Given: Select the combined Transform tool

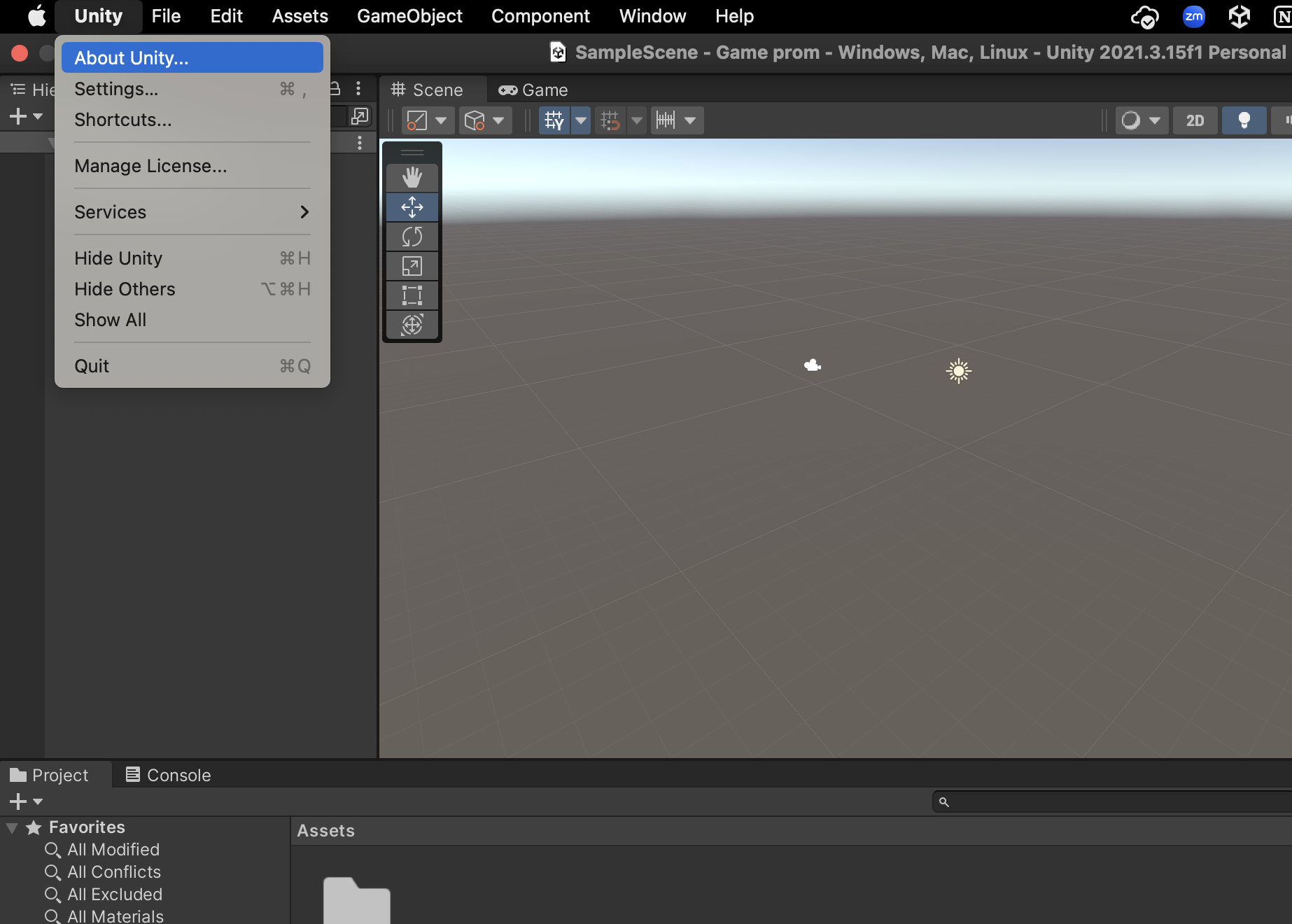Looking at the screenshot, I should pos(412,325).
